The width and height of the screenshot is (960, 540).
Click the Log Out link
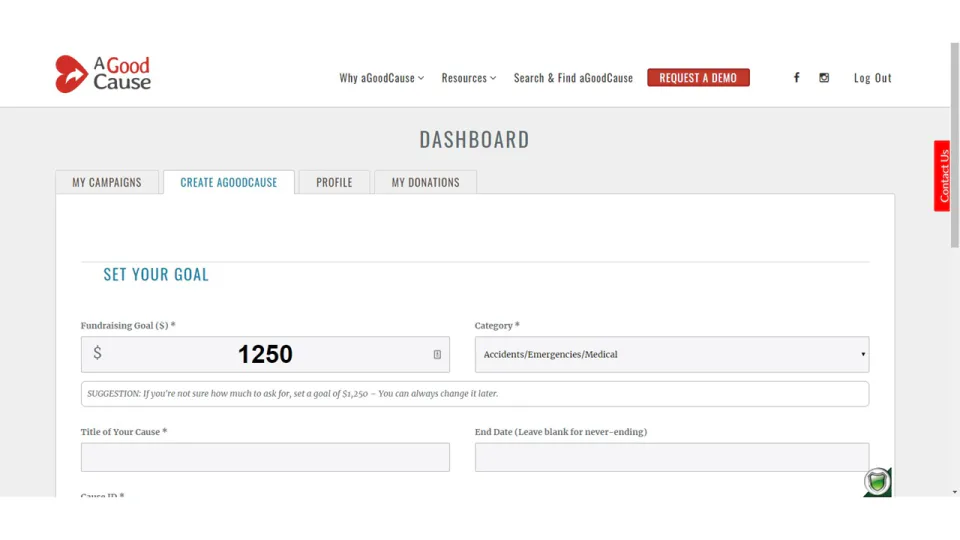click(x=872, y=78)
